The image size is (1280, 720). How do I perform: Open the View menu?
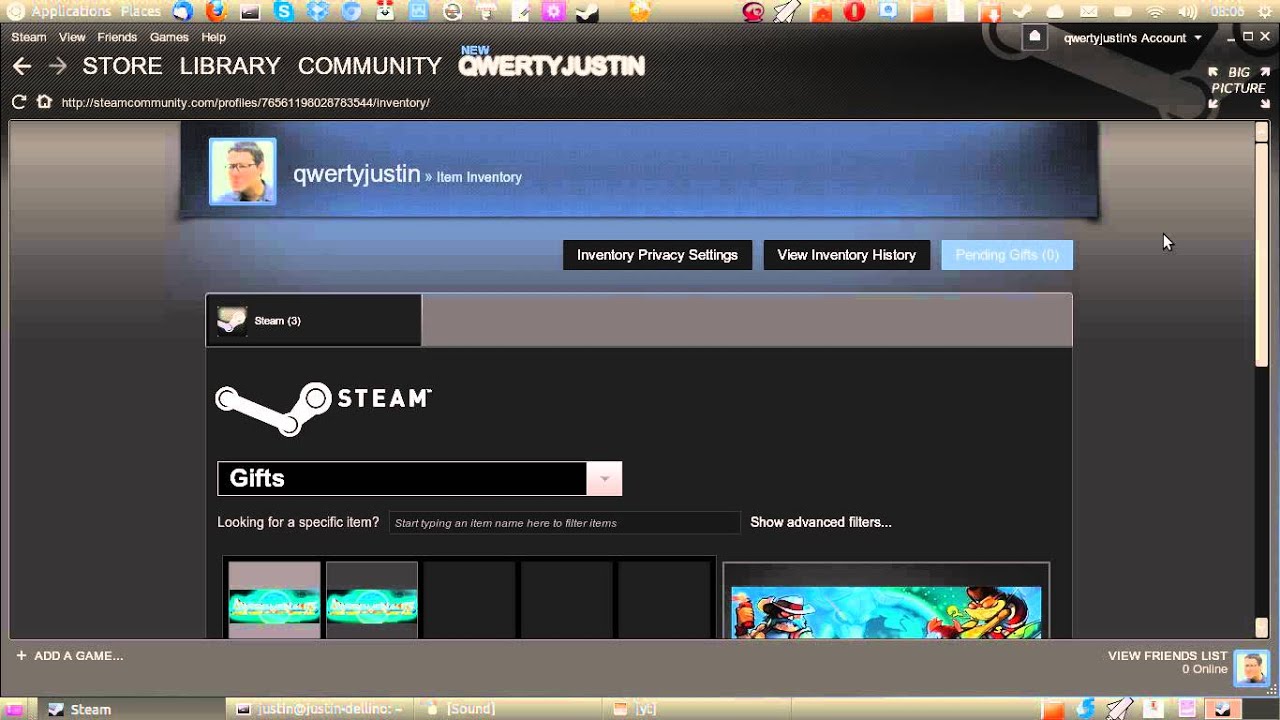pos(72,37)
